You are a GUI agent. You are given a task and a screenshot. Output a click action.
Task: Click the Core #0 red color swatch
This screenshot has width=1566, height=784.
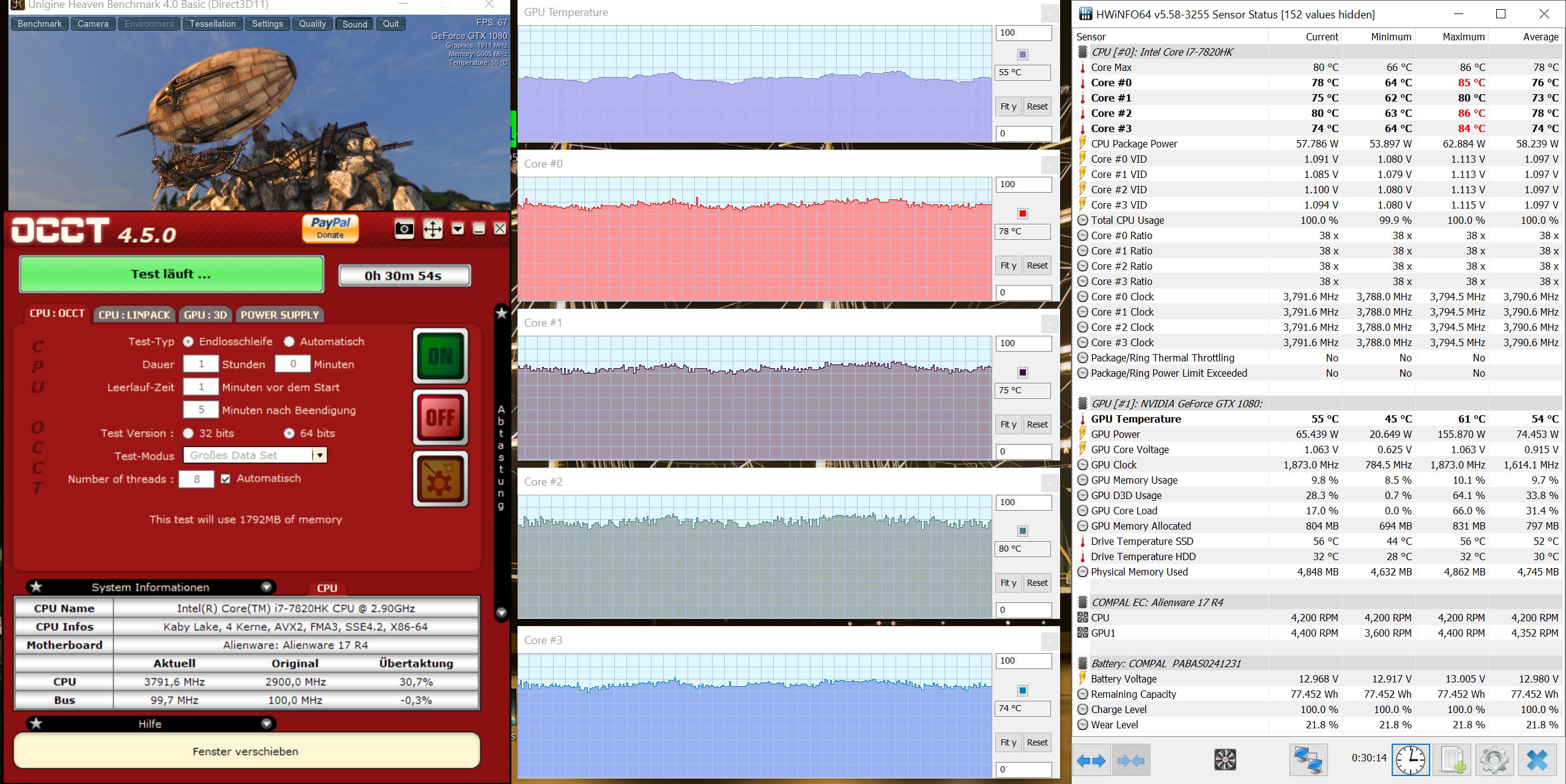coord(1022,213)
